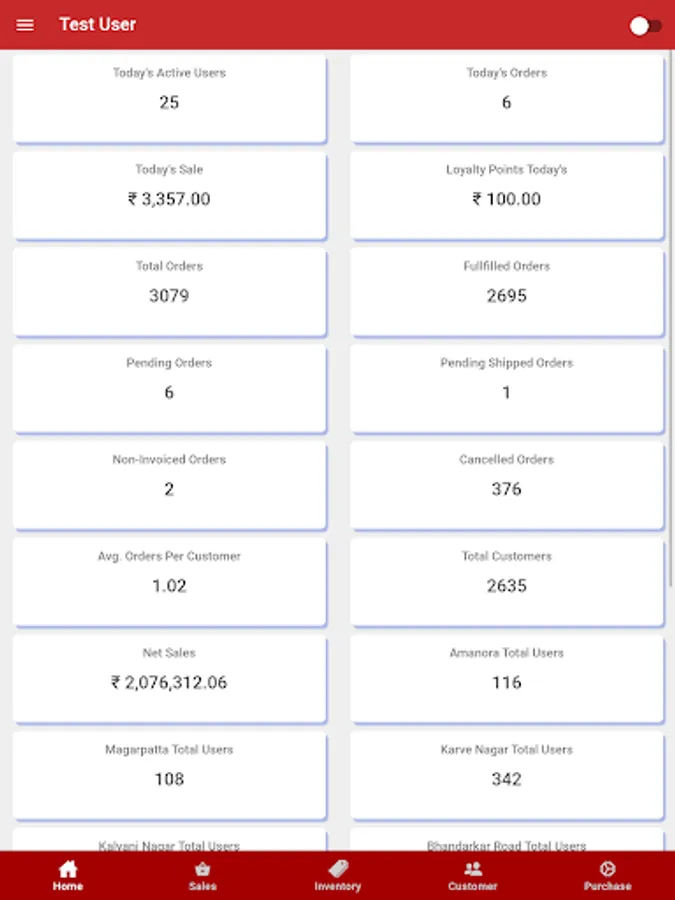View the Cancelled Orders card
The width and height of the screenshot is (675, 900).
click(506, 485)
